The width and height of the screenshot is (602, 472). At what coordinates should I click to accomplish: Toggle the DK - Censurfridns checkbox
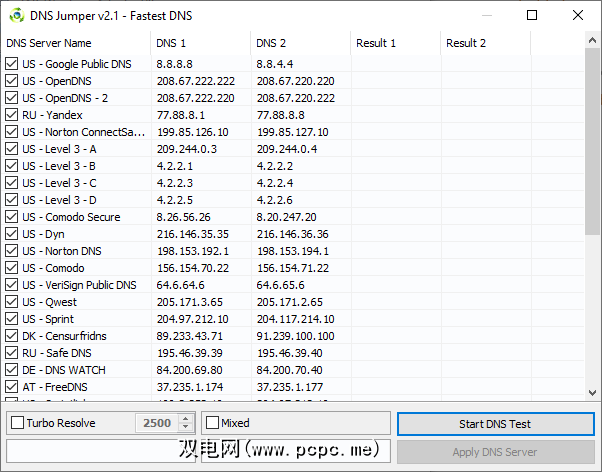coord(12,336)
